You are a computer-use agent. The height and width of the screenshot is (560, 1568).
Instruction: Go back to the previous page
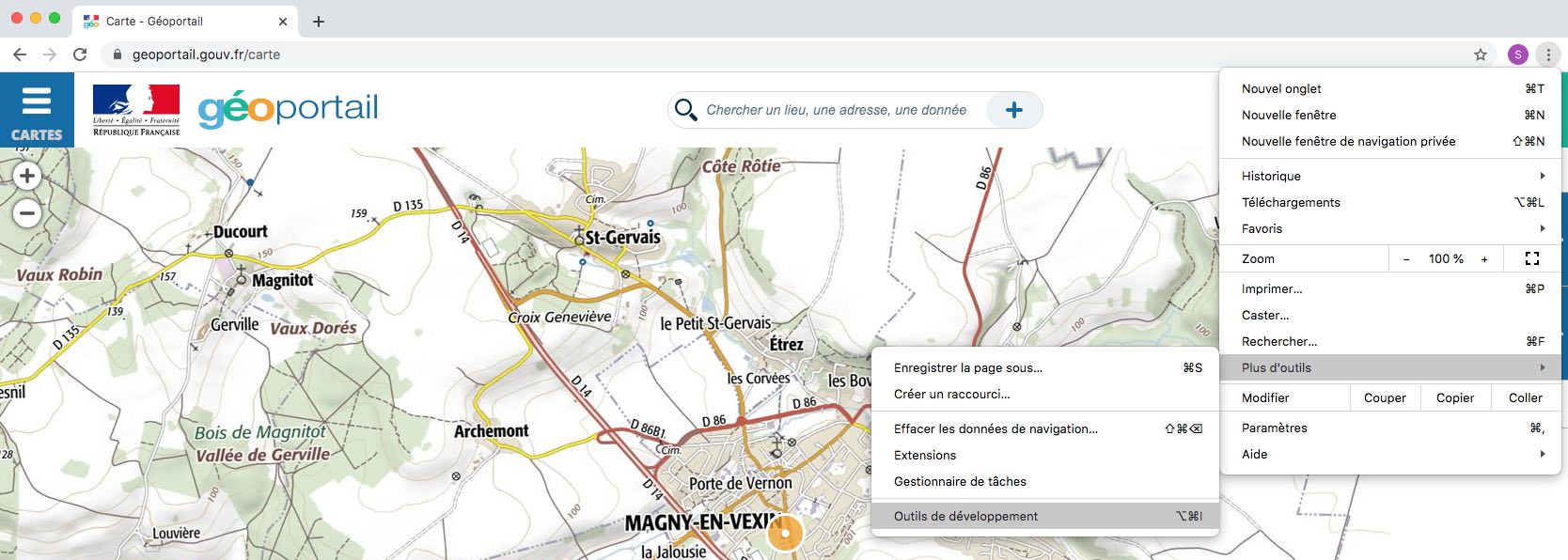pos(20,54)
